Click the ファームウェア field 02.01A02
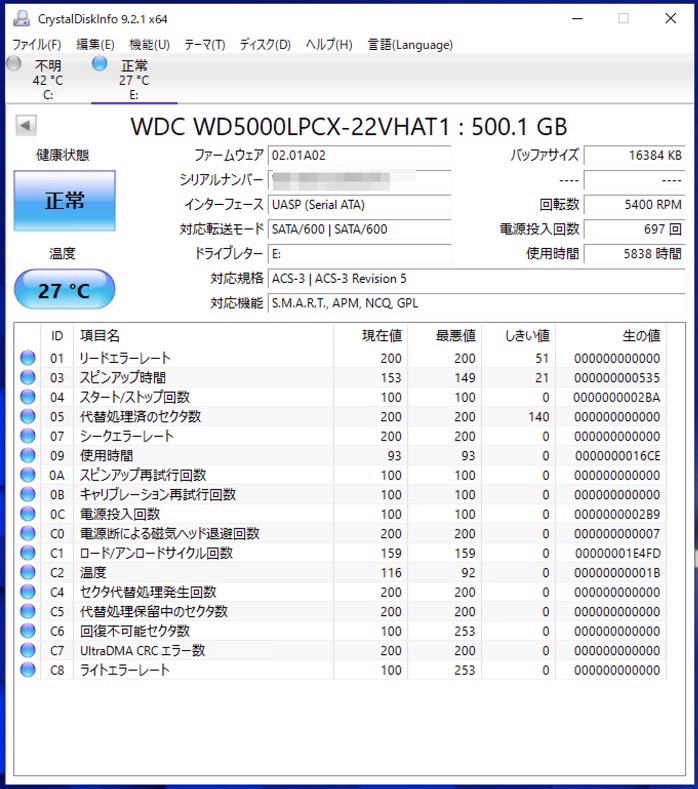The height and width of the screenshot is (789, 698). pos(359,155)
